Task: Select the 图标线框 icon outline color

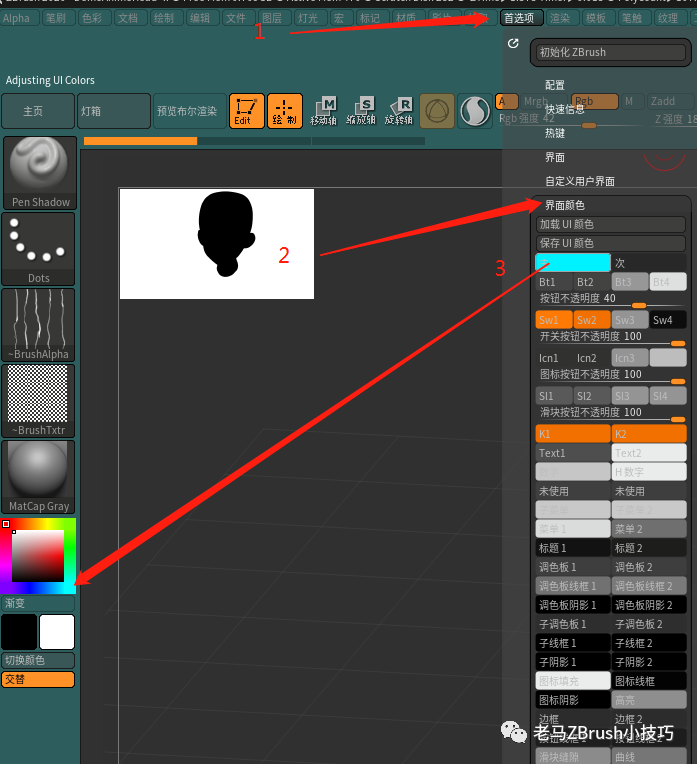Action: tap(649, 681)
